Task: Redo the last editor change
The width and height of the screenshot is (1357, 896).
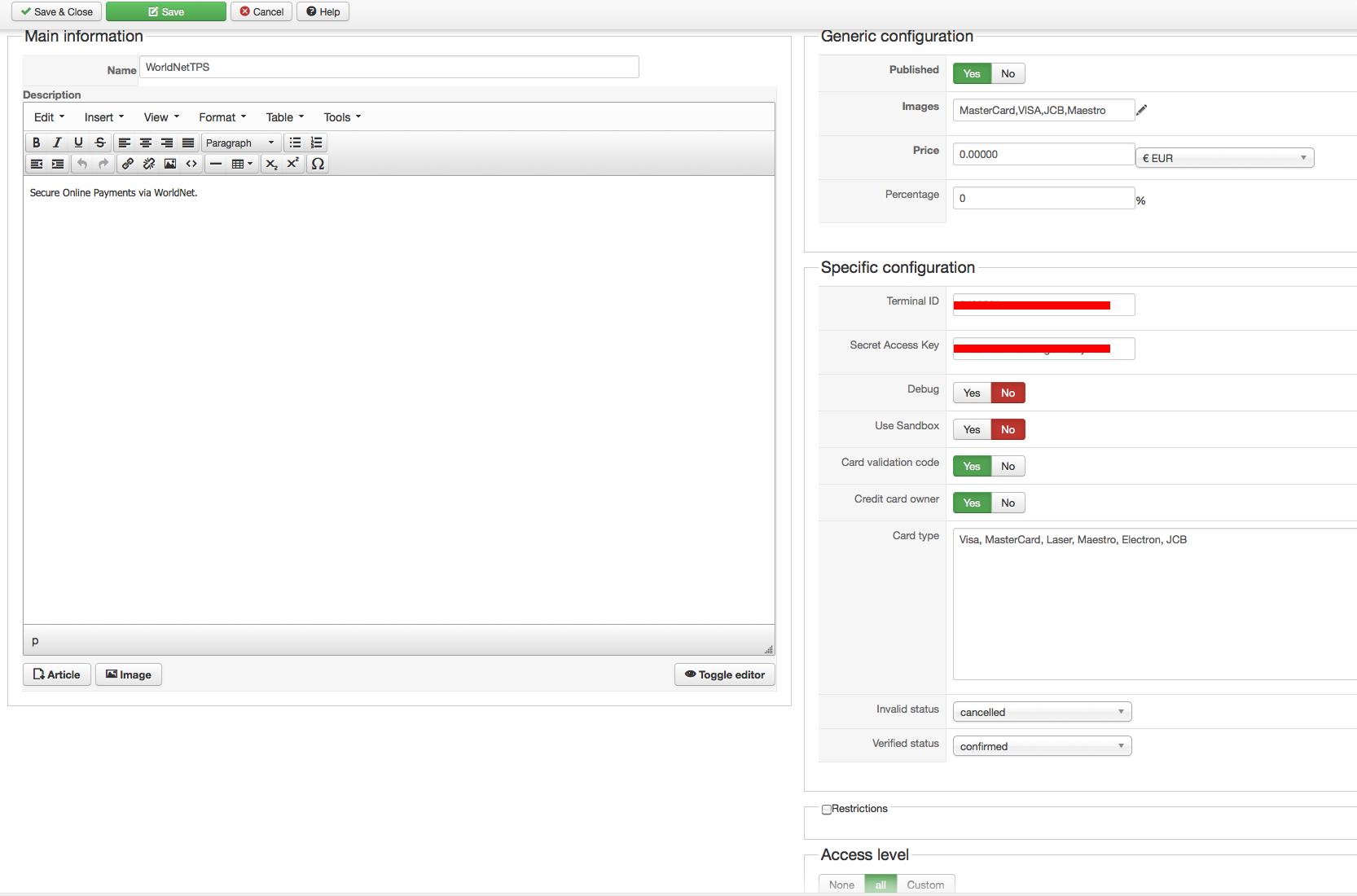Action: pos(103,164)
